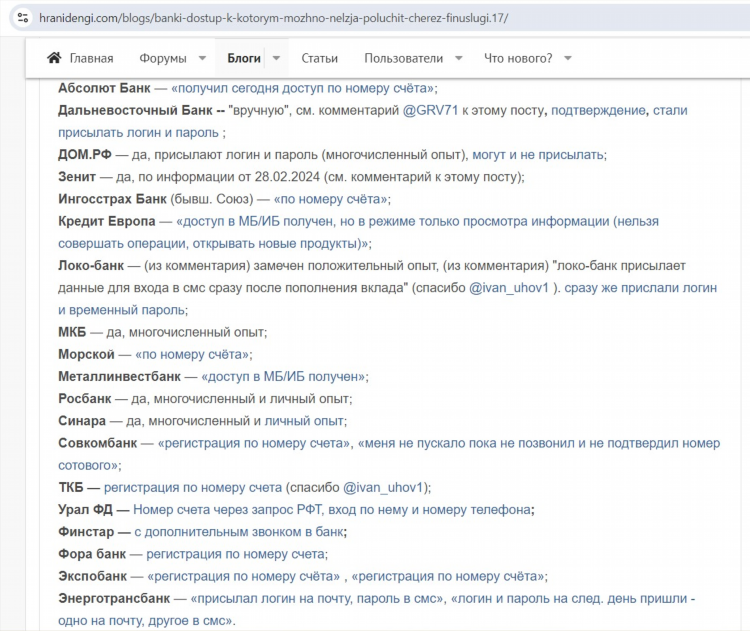750x631 pixels.
Task: Expand the Пользователи dropdown arrow
Action: [x=459, y=58]
